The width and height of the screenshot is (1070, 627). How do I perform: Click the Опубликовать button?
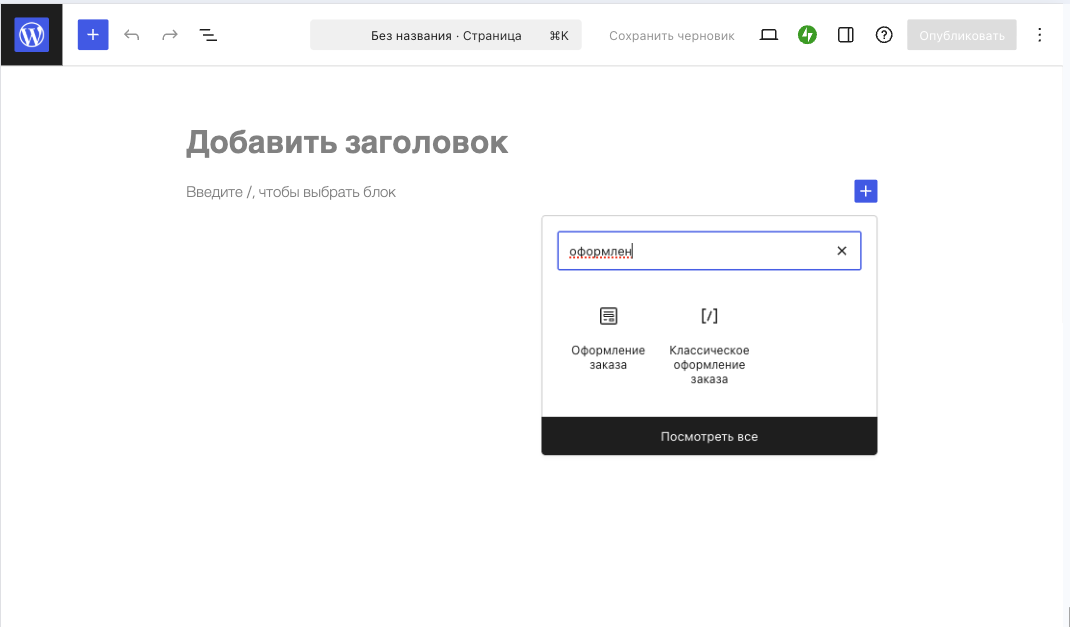coord(961,33)
